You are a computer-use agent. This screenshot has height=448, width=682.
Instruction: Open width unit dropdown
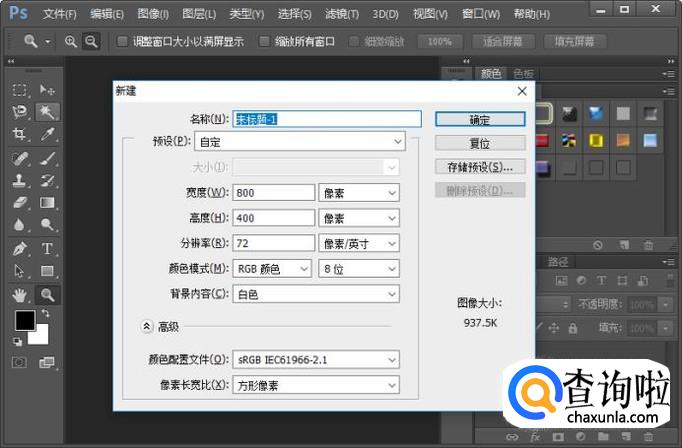coord(359,193)
